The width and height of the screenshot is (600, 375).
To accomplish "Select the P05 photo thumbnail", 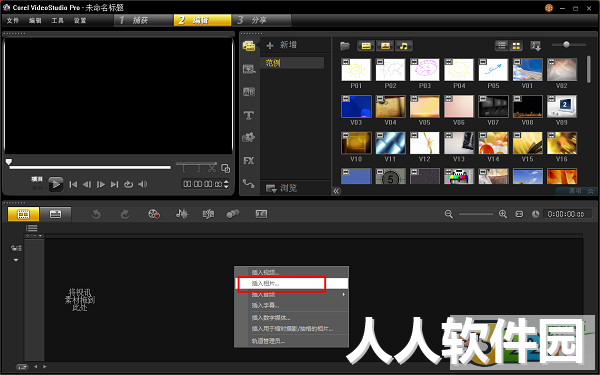I will click(493, 70).
